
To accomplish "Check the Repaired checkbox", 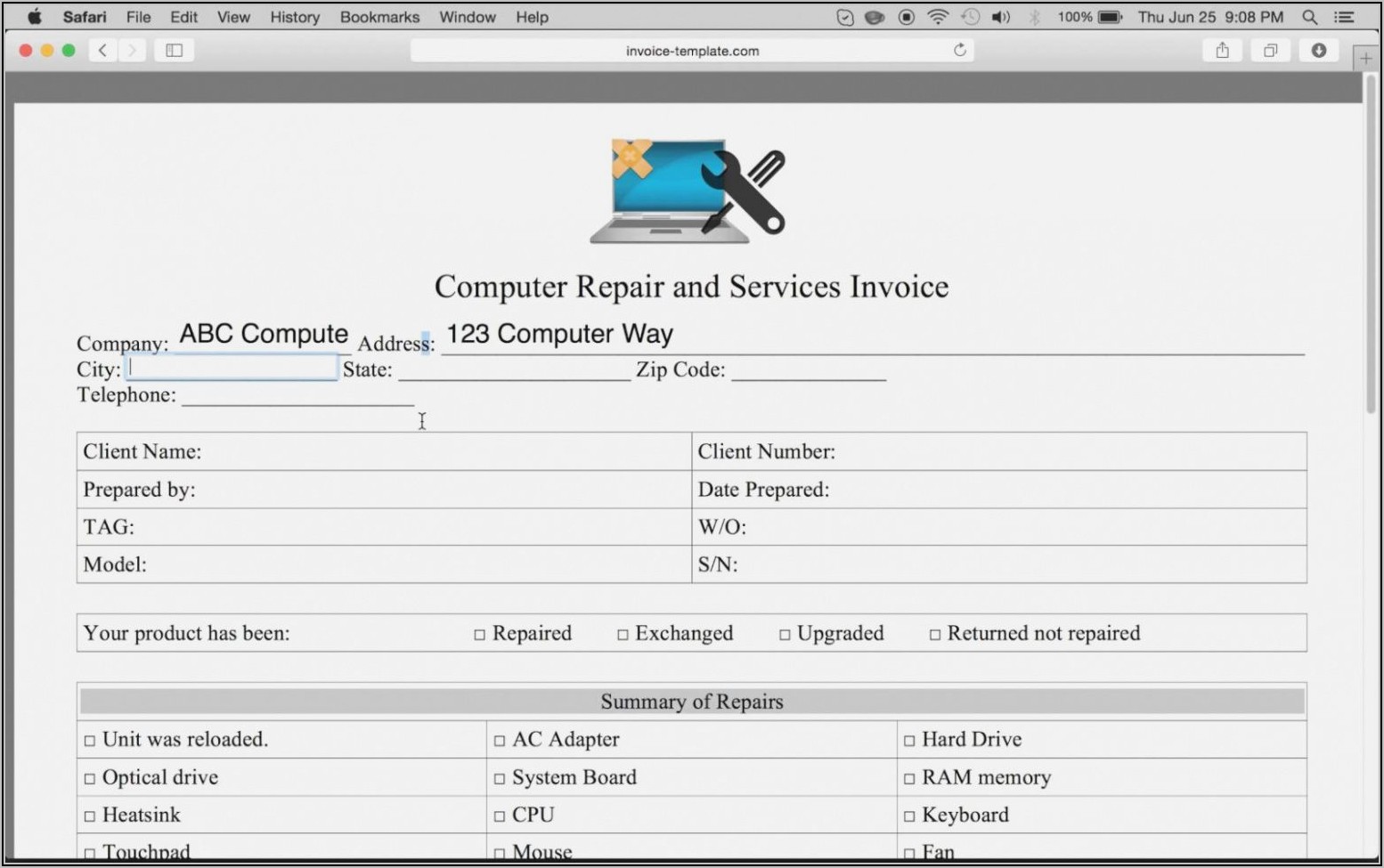I will coord(479,635).
